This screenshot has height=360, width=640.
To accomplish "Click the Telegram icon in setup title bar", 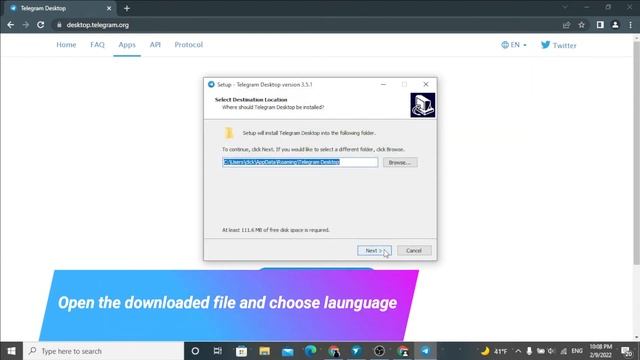I will 211,84.
